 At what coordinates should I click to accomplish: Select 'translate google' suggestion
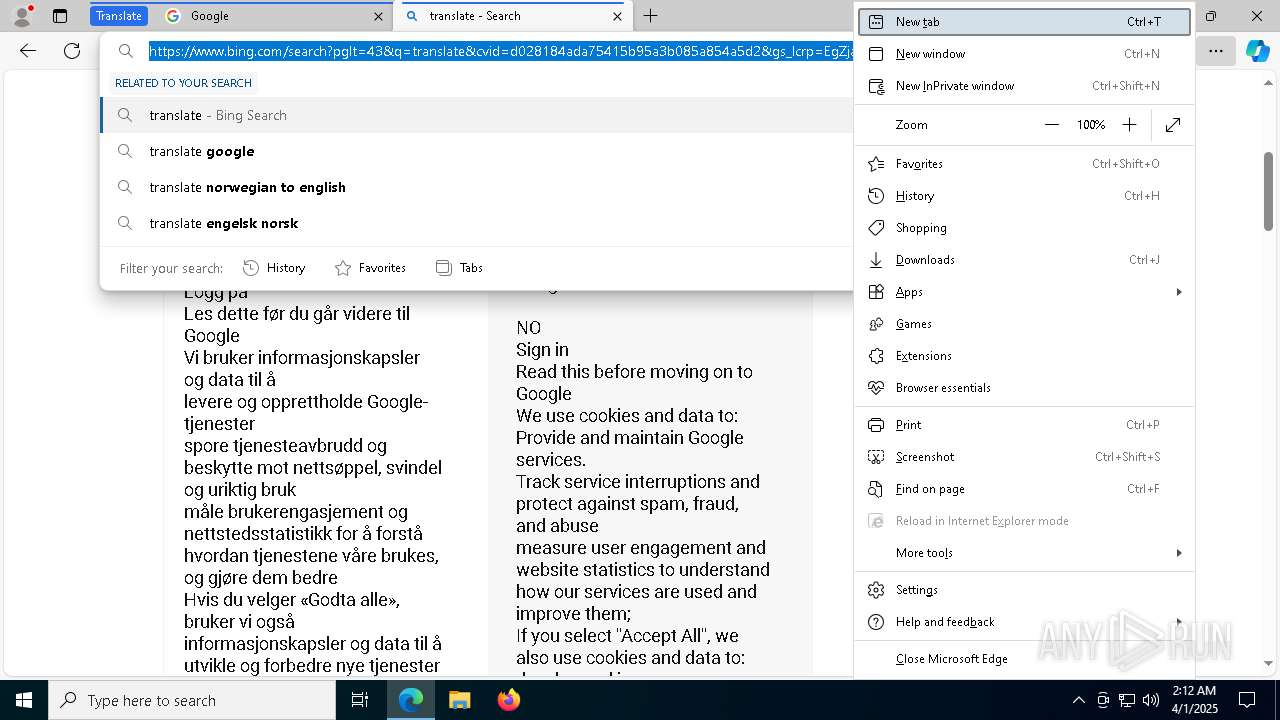click(x=477, y=151)
